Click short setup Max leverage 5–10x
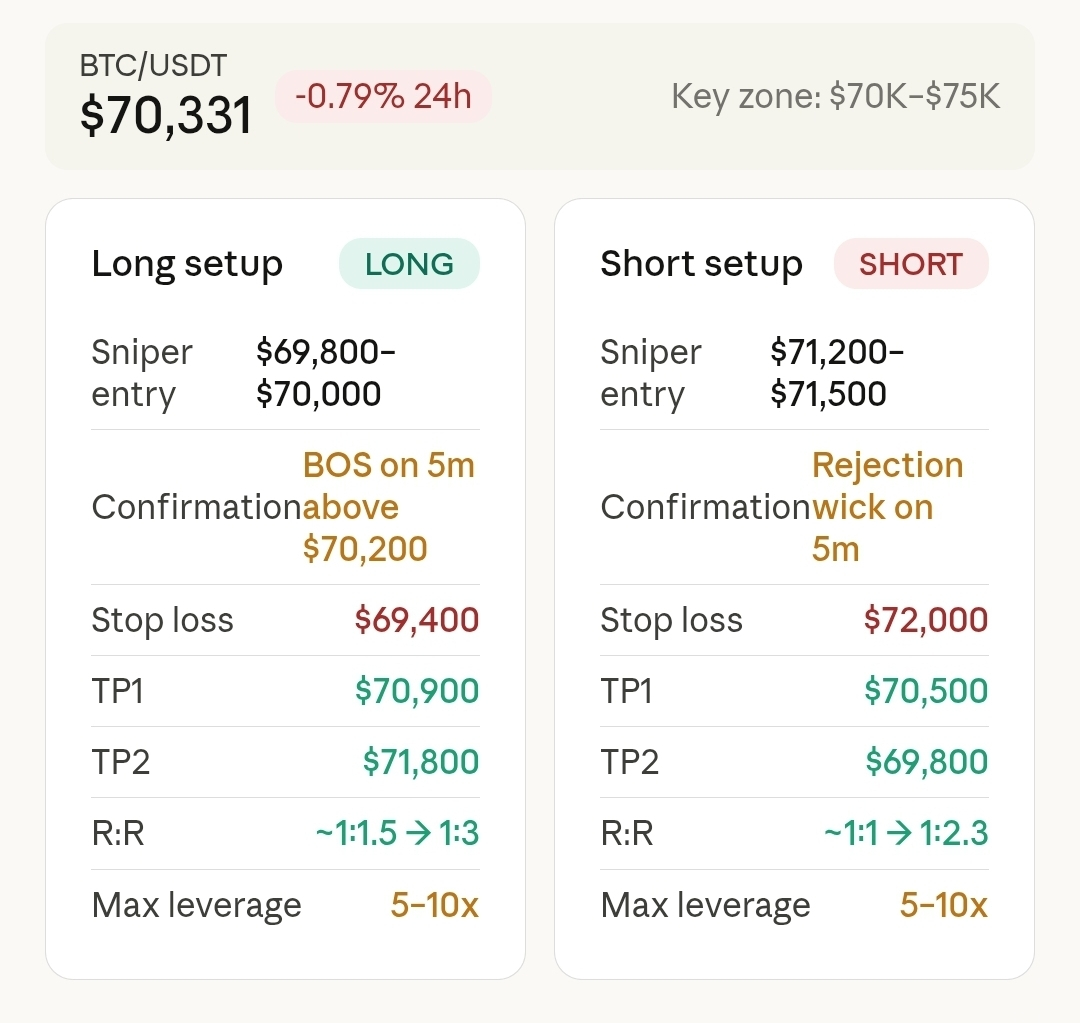The width and height of the screenshot is (1080, 1023). pos(943,905)
